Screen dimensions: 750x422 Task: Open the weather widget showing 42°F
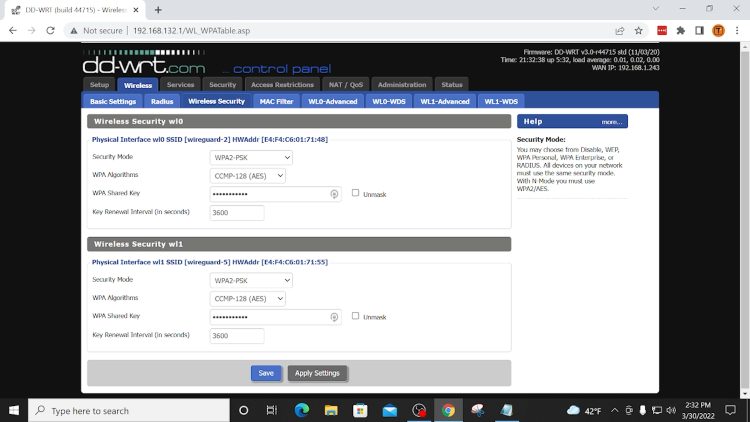coord(584,411)
